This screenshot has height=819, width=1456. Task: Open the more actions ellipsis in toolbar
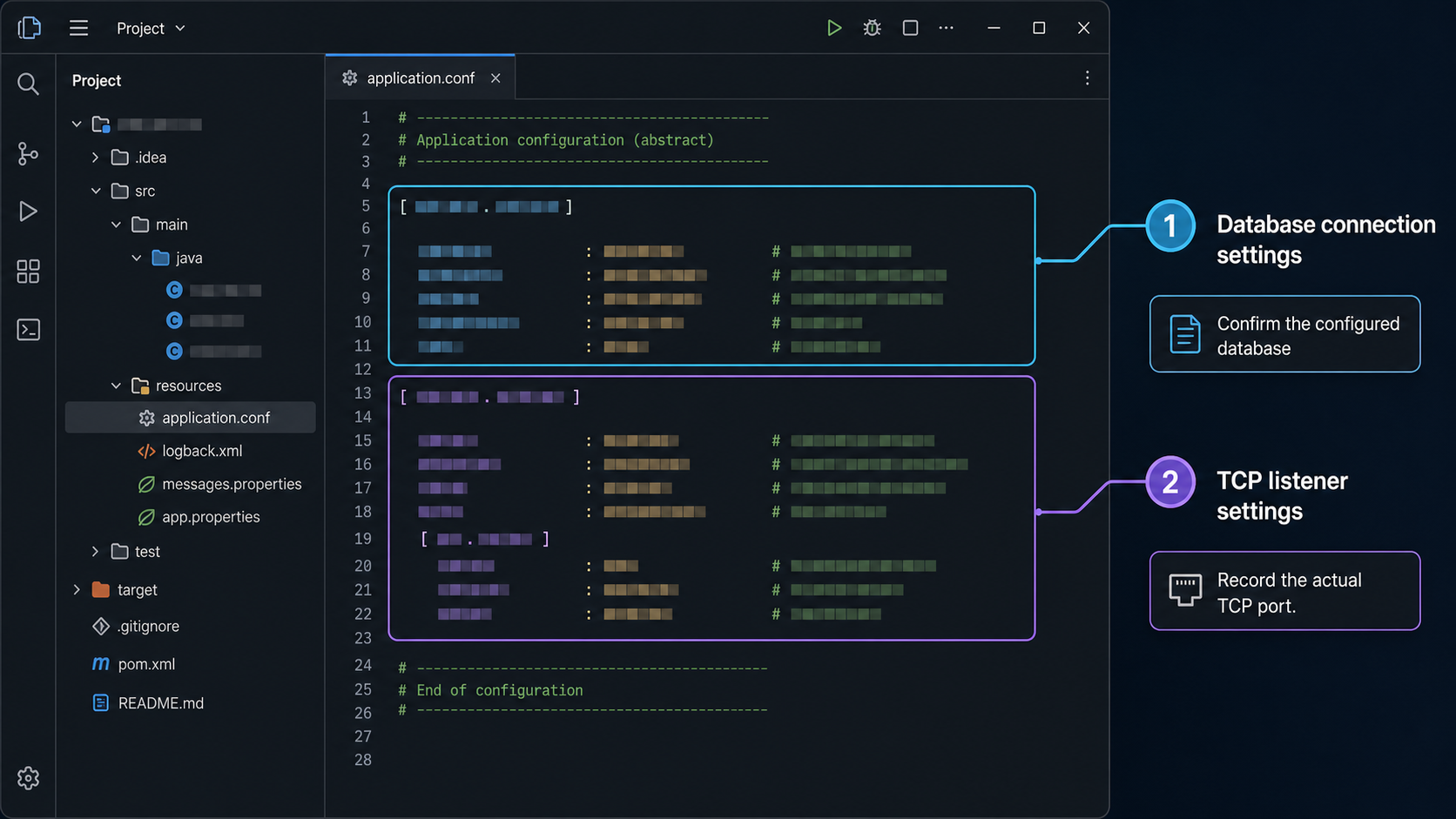tap(946, 28)
